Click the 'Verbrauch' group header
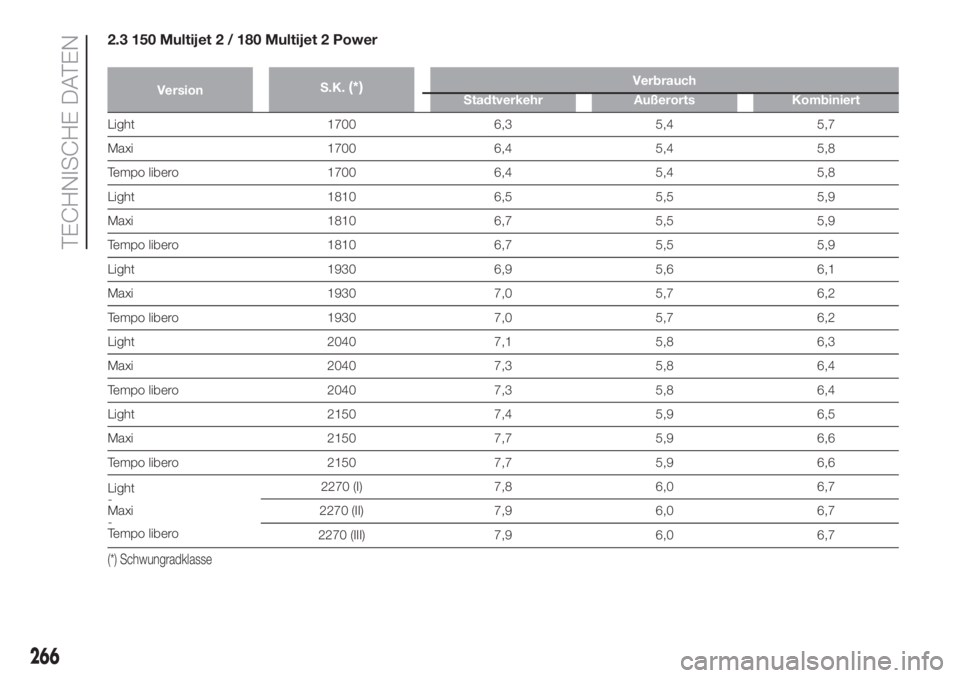 [664, 80]
